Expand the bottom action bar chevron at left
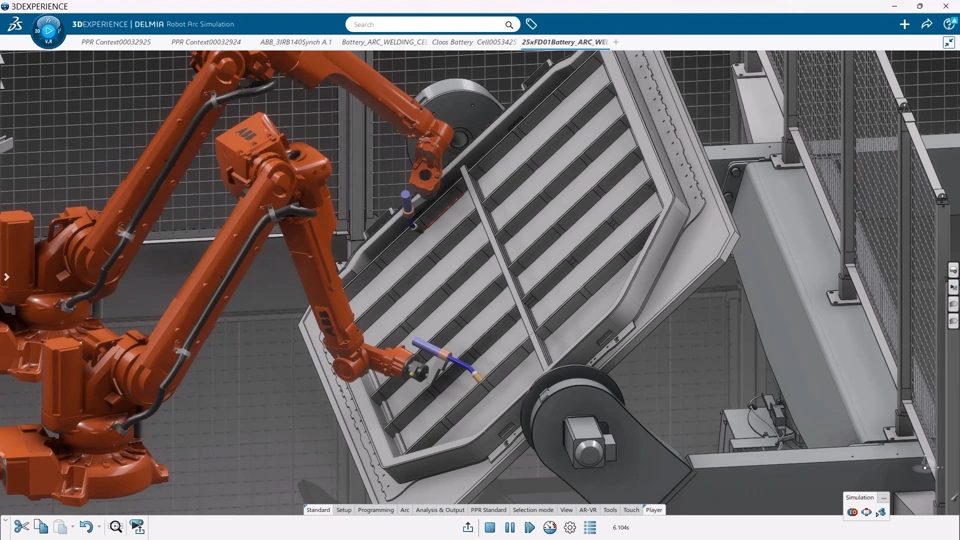Viewport: 960px width, 540px height. (x=5, y=520)
